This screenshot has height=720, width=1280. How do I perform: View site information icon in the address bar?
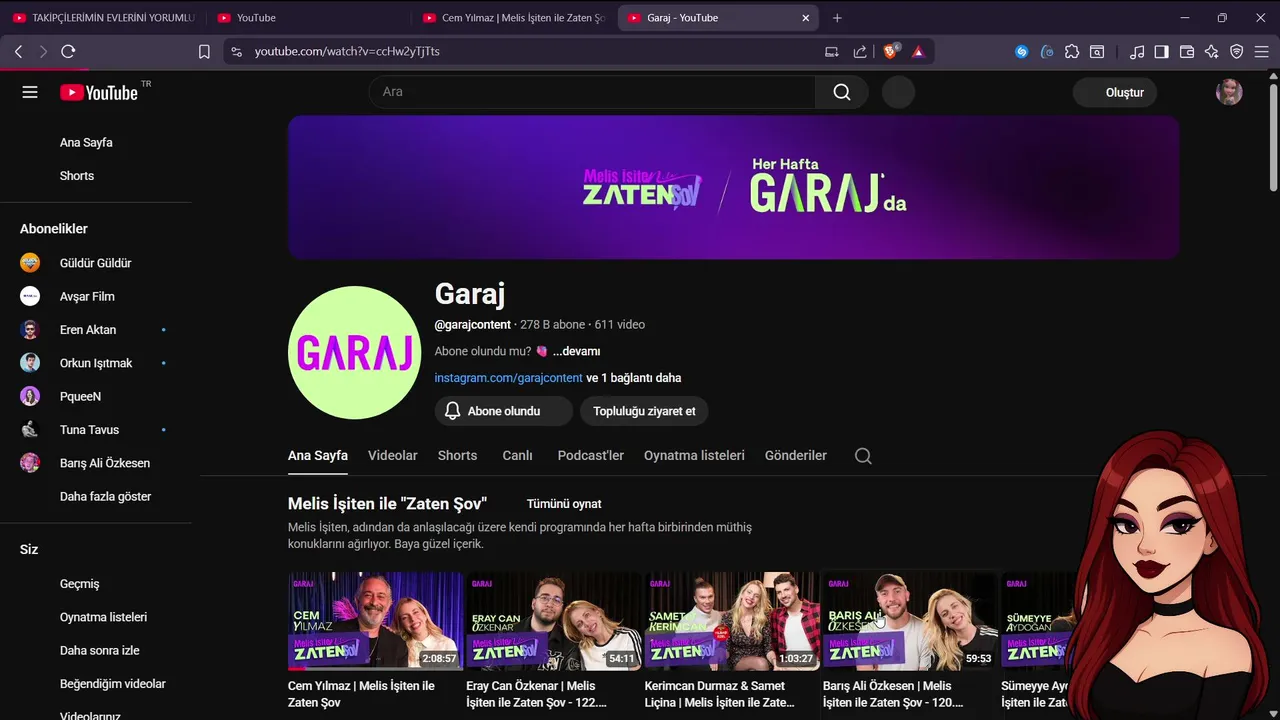pyautogui.click(x=236, y=51)
